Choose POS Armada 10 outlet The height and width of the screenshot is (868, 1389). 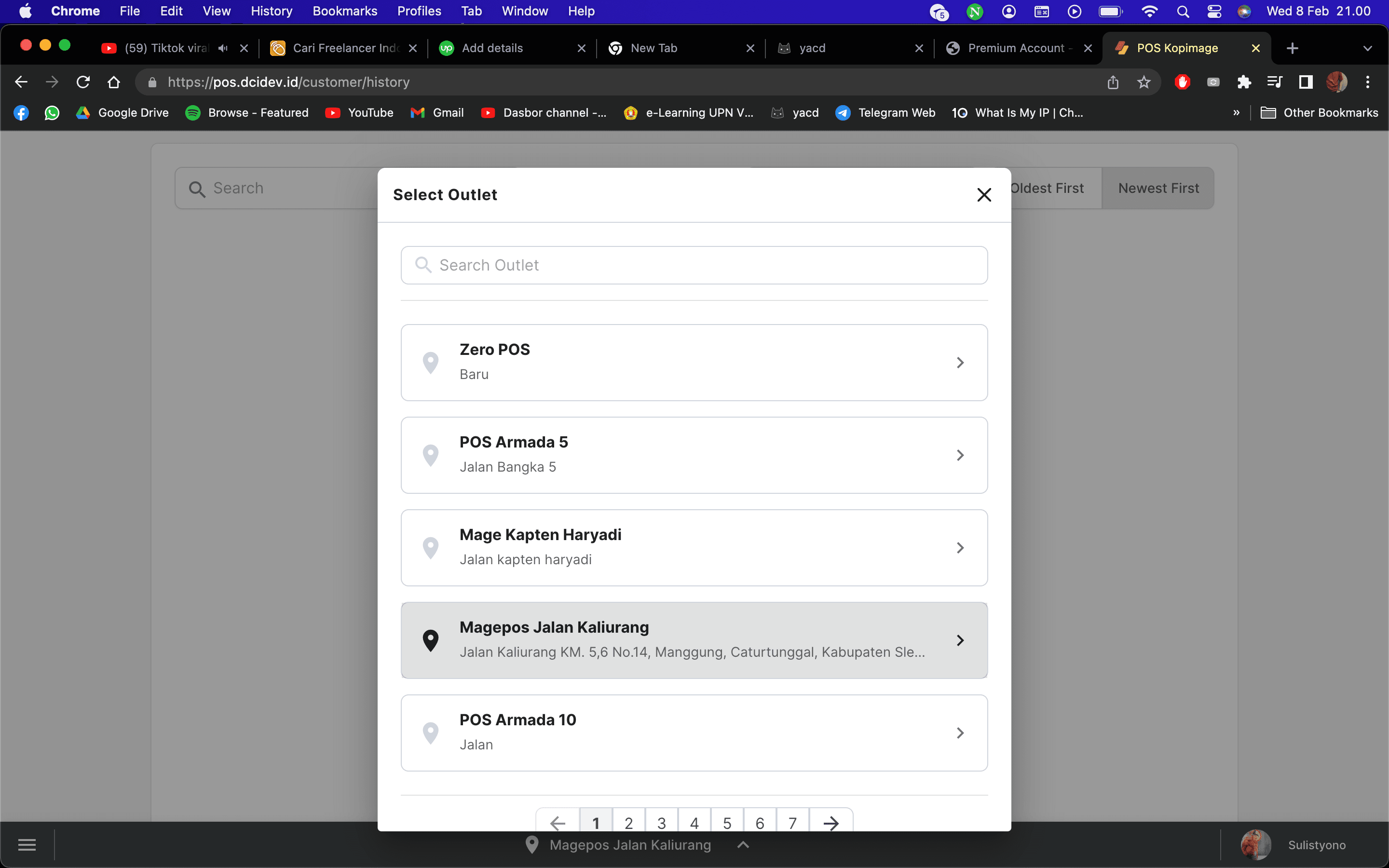[x=694, y=732]
